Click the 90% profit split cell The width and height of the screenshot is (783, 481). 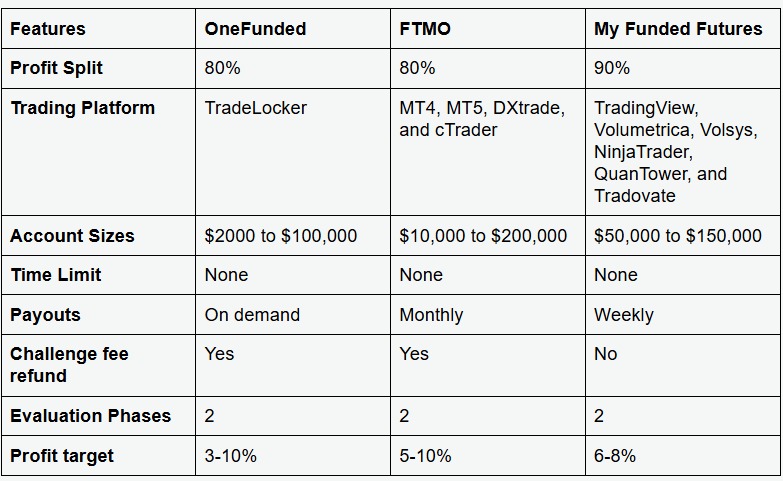(x=612, y=68)
